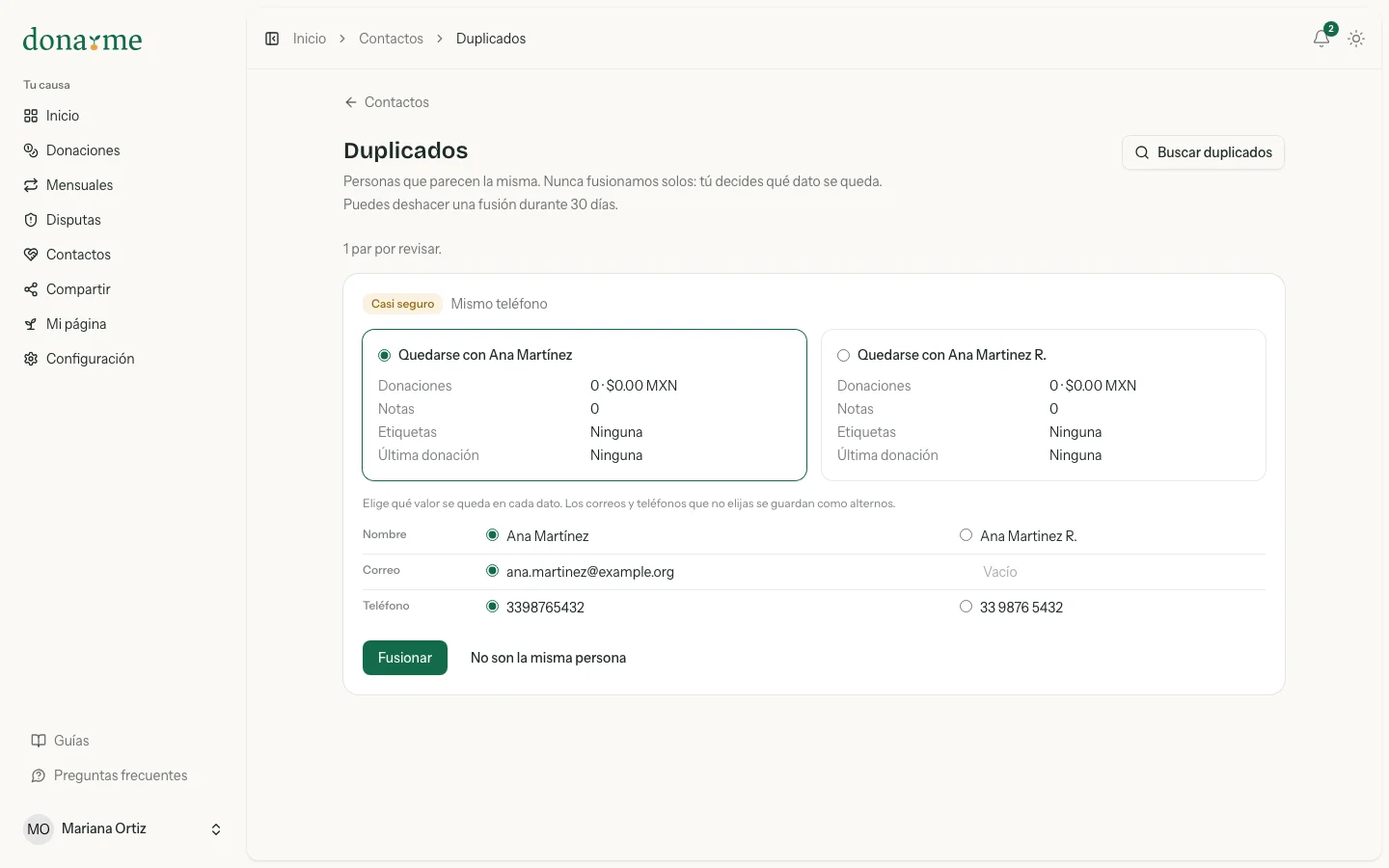Screen dimensions: 1389x868
Task: Click the back arrow beside Contactos
Action: pyautogui.click(x=351, y=102)
